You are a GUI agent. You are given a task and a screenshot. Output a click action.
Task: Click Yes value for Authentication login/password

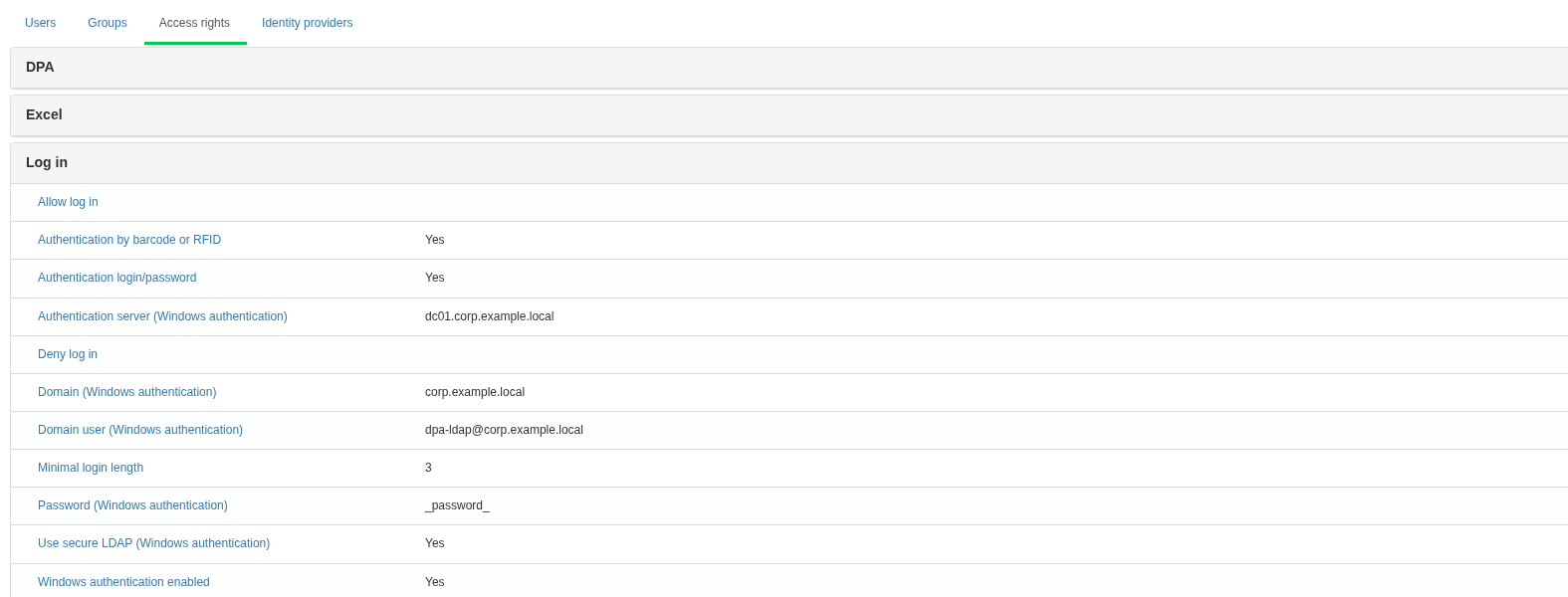point(435,278)
